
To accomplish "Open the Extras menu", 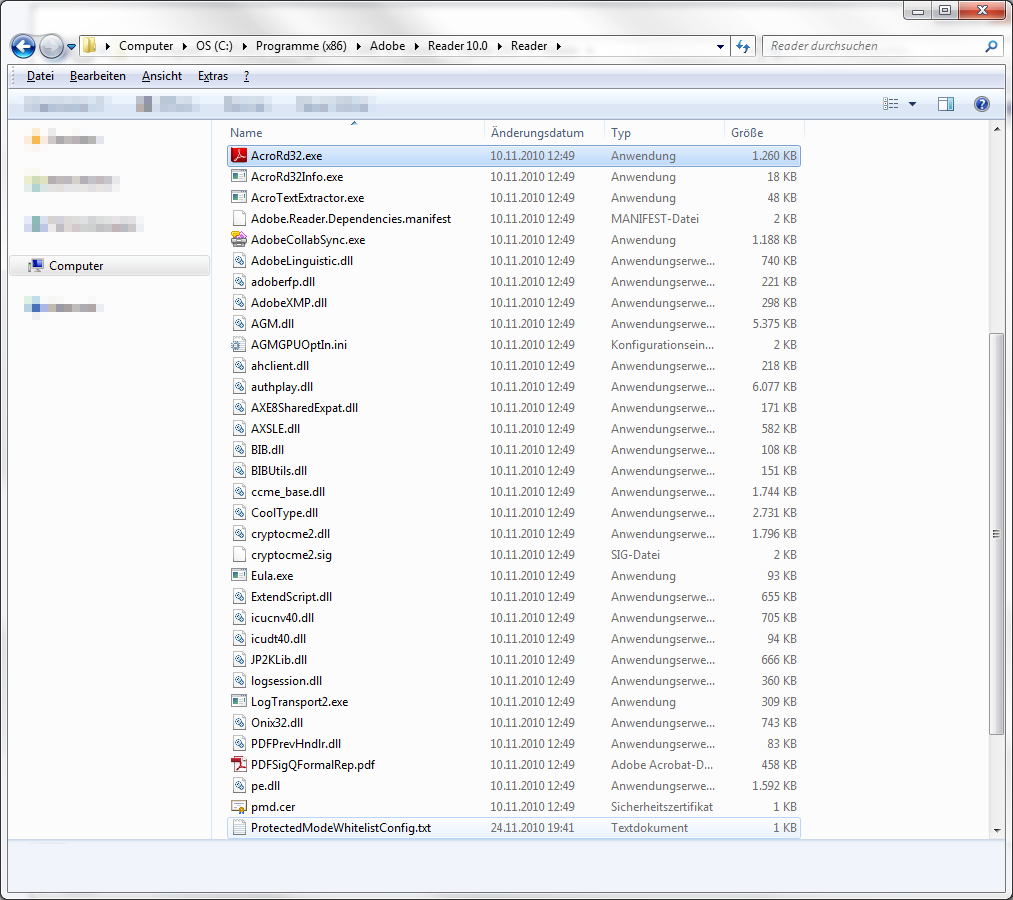I will tap(213, 76).
